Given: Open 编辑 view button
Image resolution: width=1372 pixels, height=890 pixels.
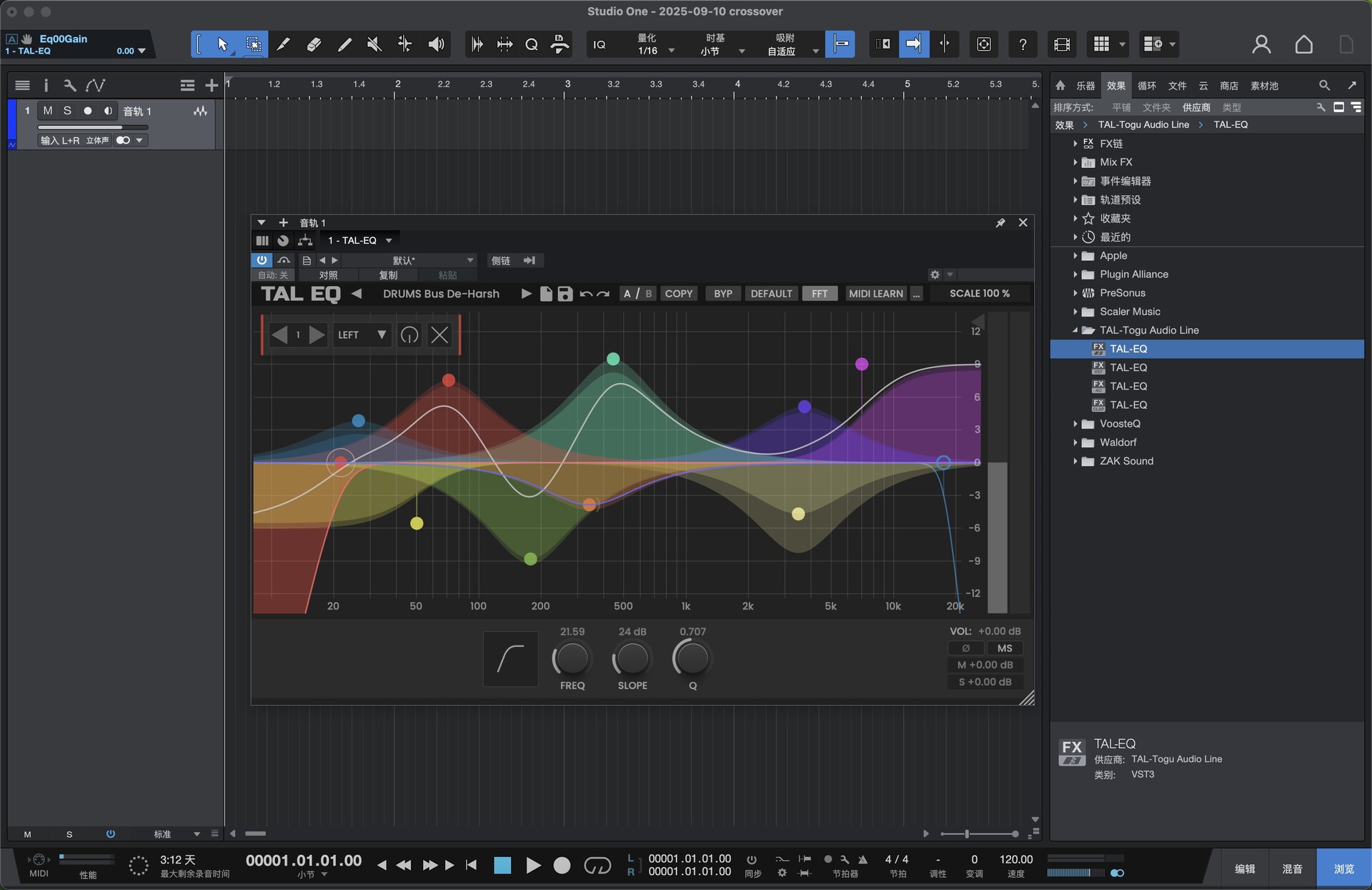Looking at the screenshot, I should click(x=1245, y=869).
